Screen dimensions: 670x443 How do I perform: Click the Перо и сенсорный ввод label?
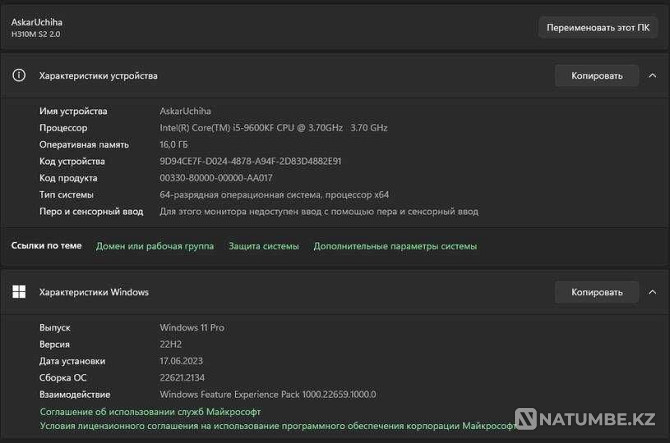pos(91,211)
